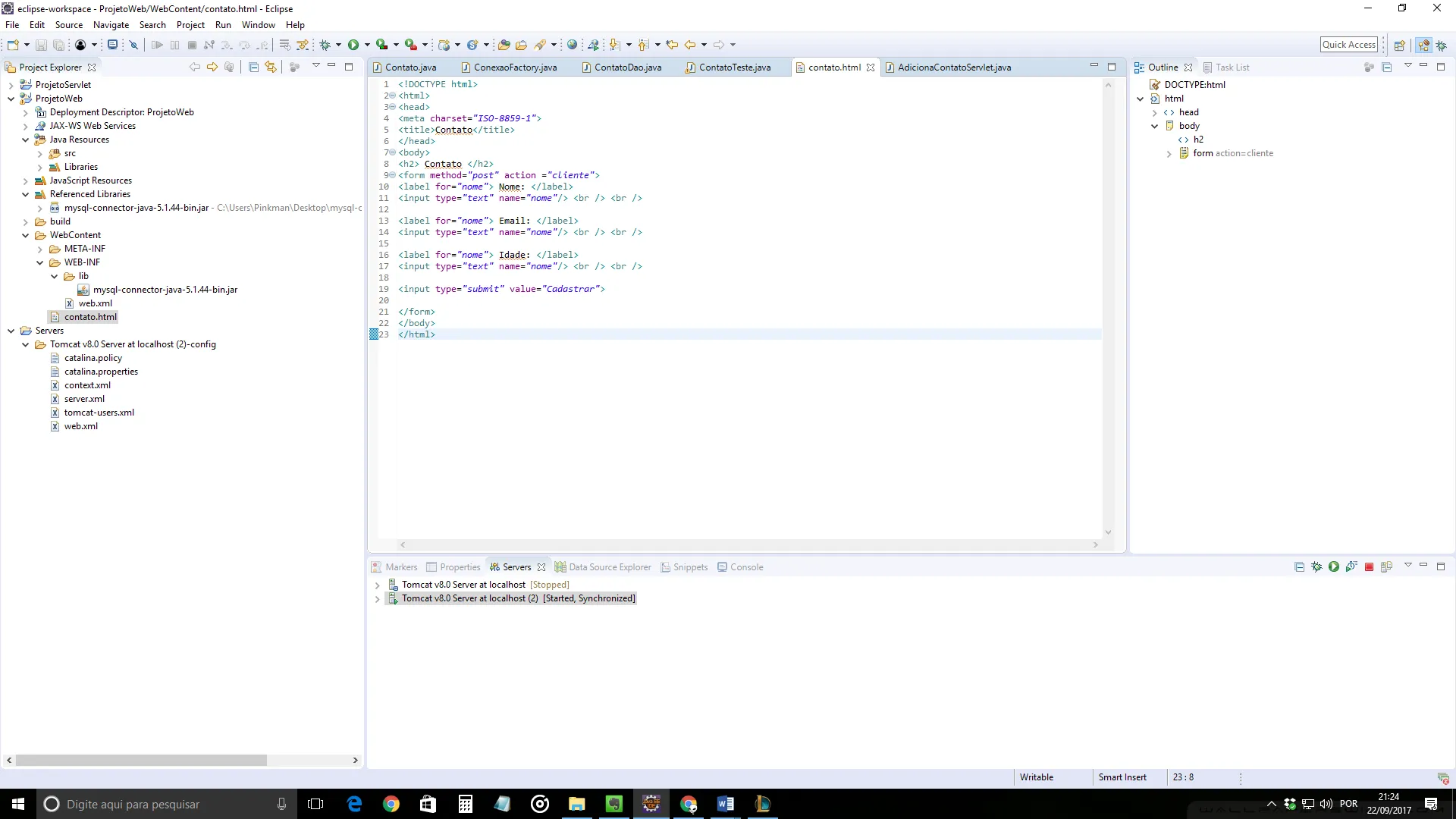This screenshot has height=819, width=1456.
Task: Click the Save disk icon in toolbar
Action: click(x=41, y=45)
